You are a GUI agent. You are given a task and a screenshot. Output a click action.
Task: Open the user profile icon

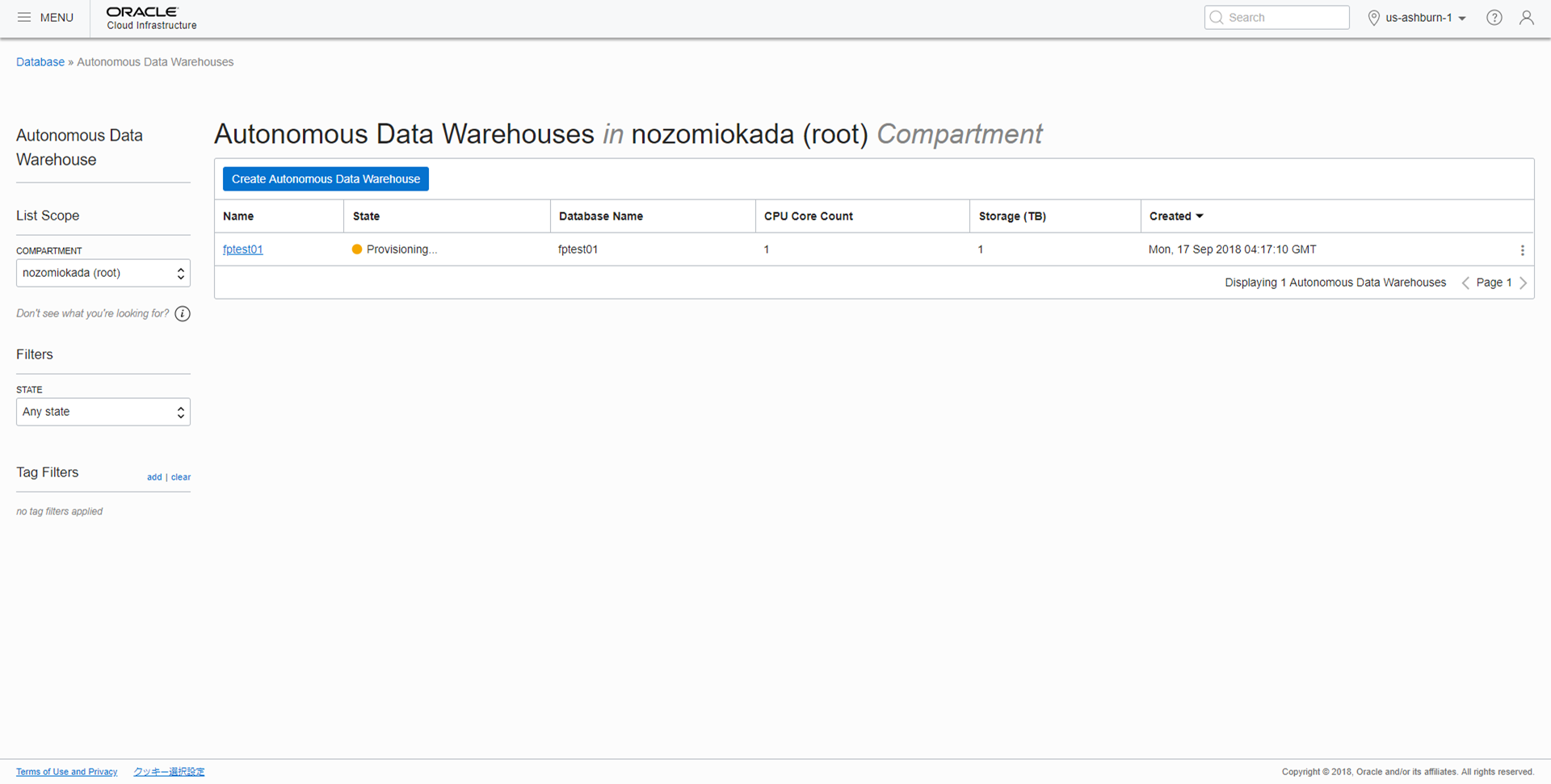pyautogui.click(x=1526, y=17)
